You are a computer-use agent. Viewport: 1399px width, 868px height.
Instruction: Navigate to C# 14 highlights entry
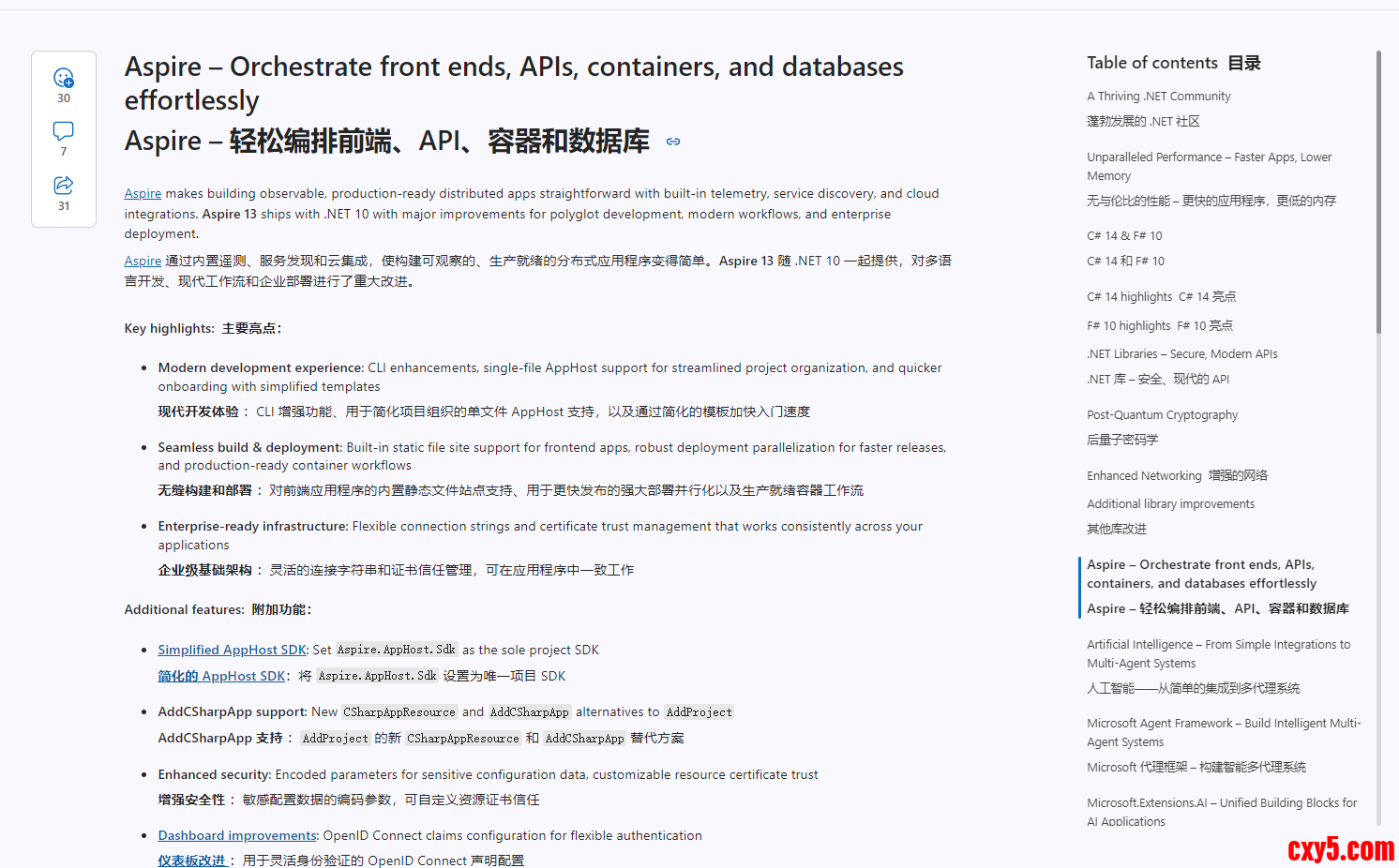(1129, 297)
